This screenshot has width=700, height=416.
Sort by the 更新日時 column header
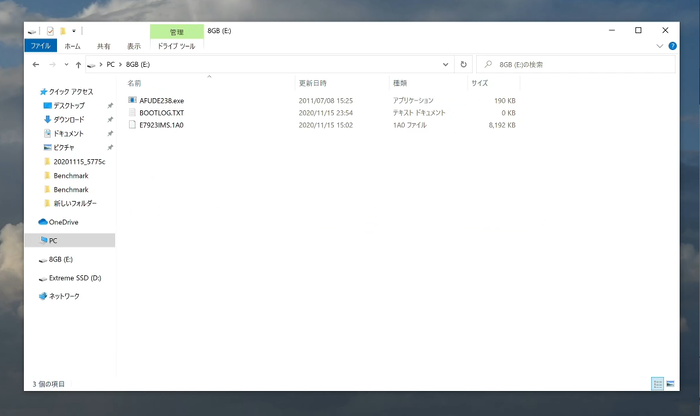coord(312,83)
